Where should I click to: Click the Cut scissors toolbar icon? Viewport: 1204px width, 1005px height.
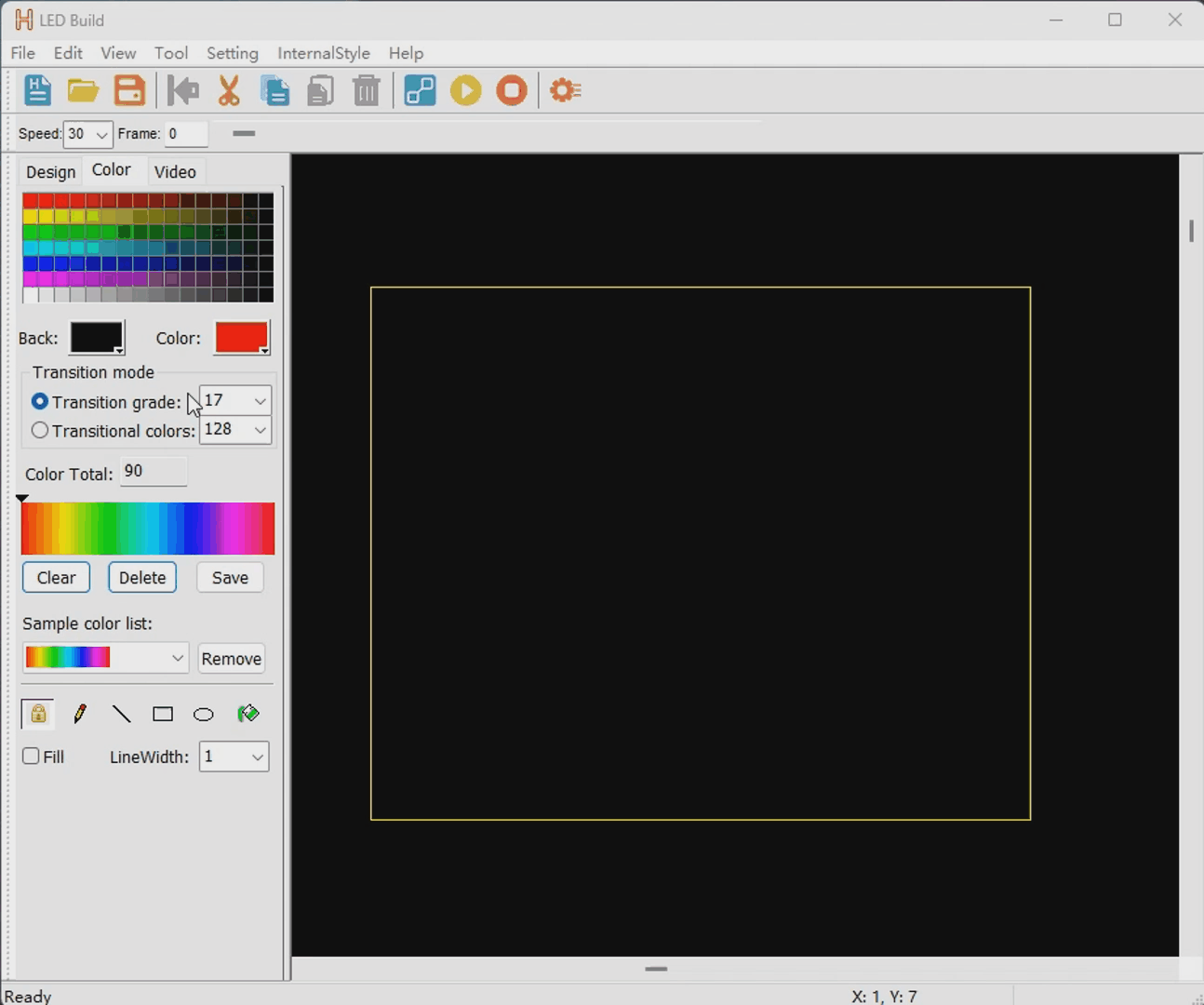tap(229, 89)
